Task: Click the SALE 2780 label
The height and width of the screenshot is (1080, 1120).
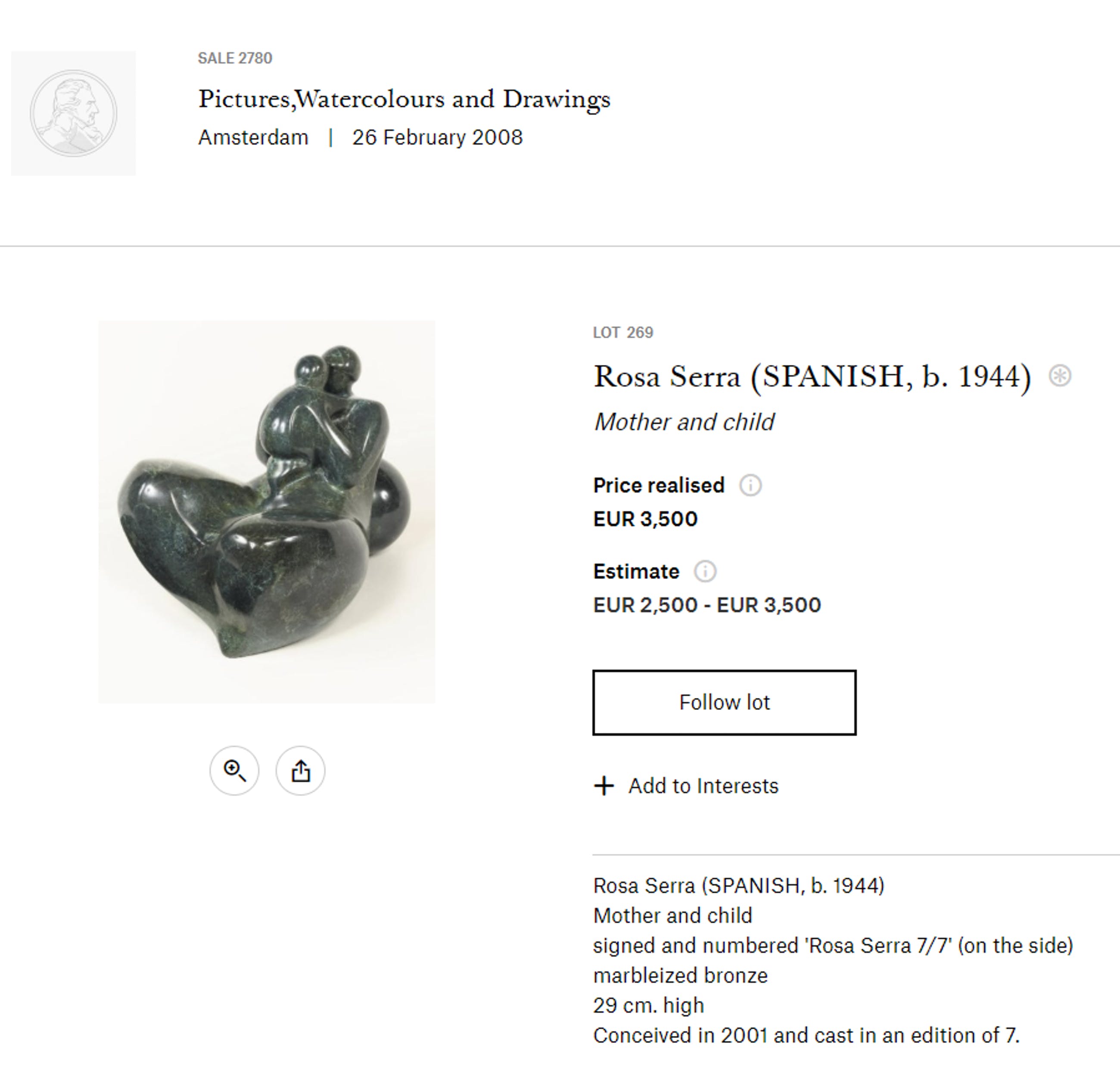Action: tap(235, 58)
